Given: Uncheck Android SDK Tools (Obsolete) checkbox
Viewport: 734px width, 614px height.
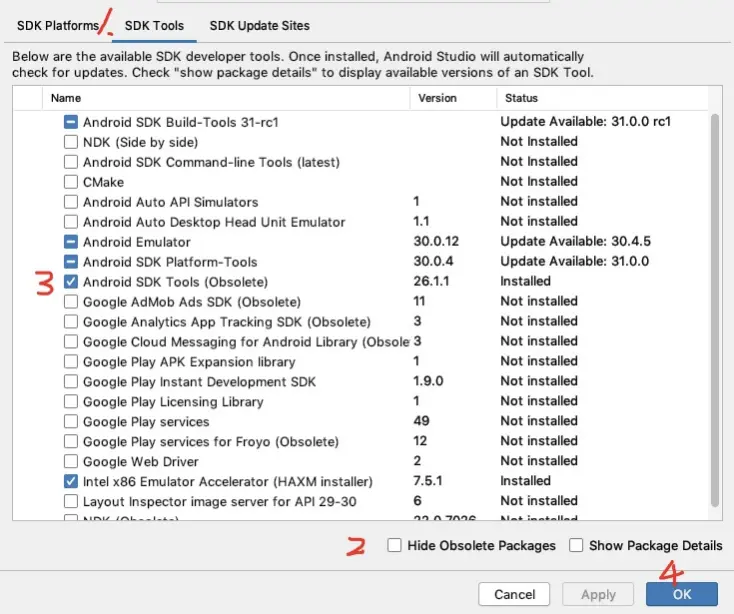Looking at the screenshot, I should pyautogui.click(x=71, y=282).
